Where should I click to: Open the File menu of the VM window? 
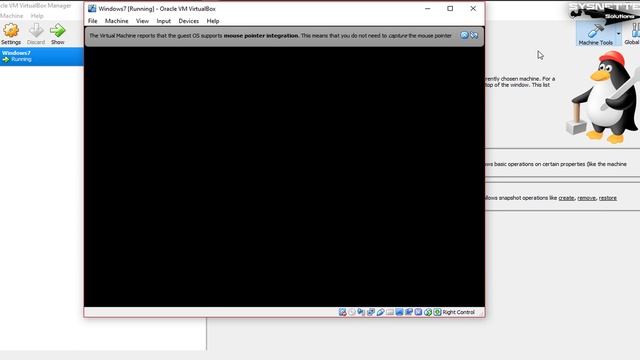click(93, 21)
